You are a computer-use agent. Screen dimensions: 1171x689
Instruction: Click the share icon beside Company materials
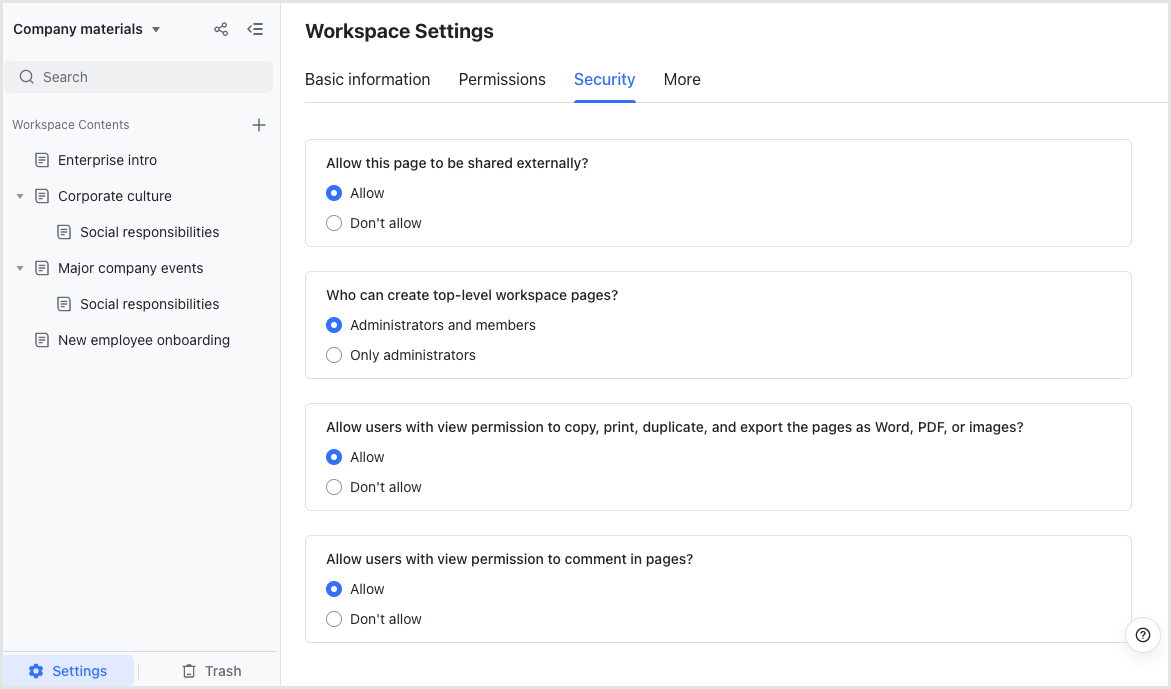[x=221, y=29]
